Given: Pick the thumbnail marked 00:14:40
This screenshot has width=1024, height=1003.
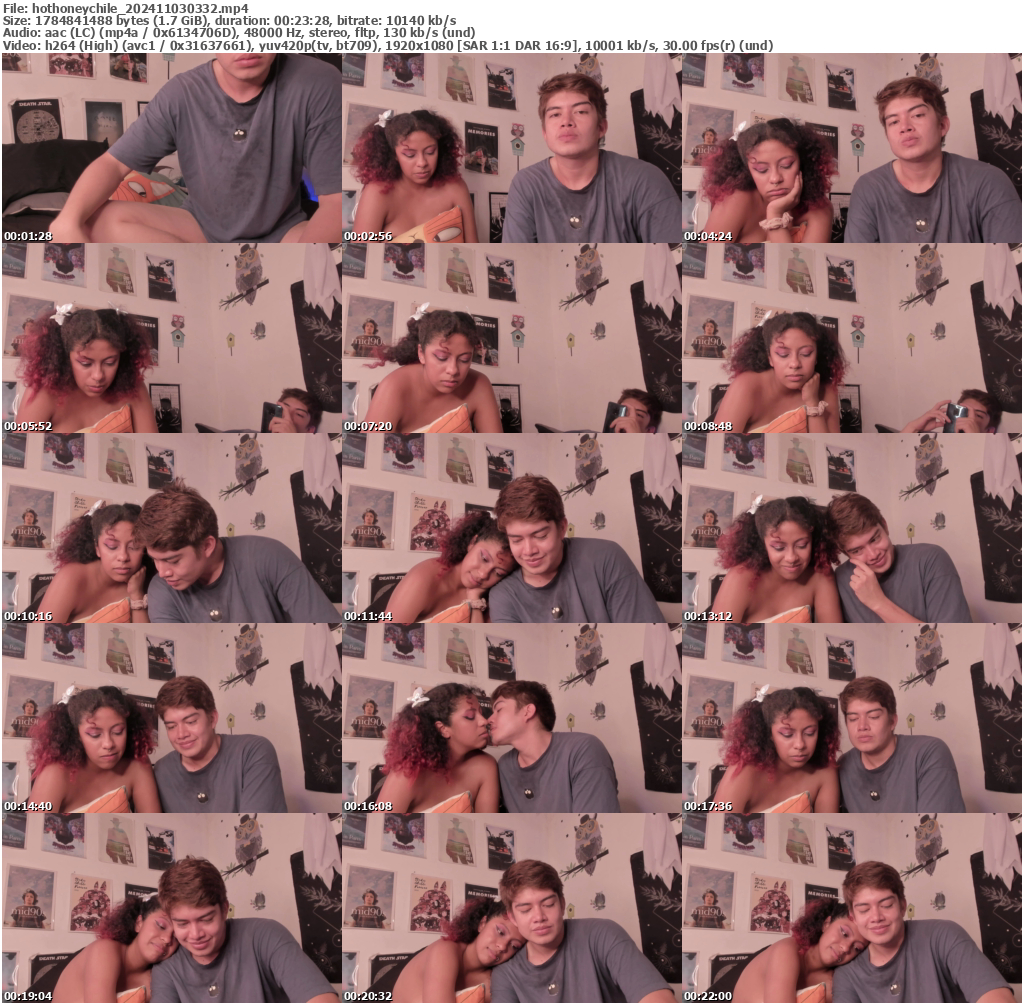Looking at the screenshot, I should [172, 718].
